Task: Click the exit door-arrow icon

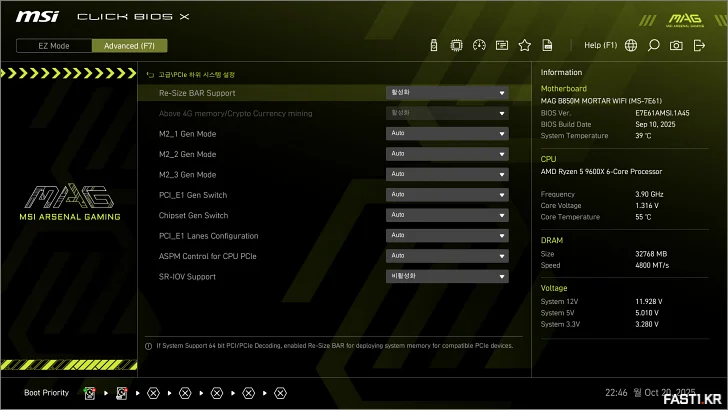Action: point(699,46)
